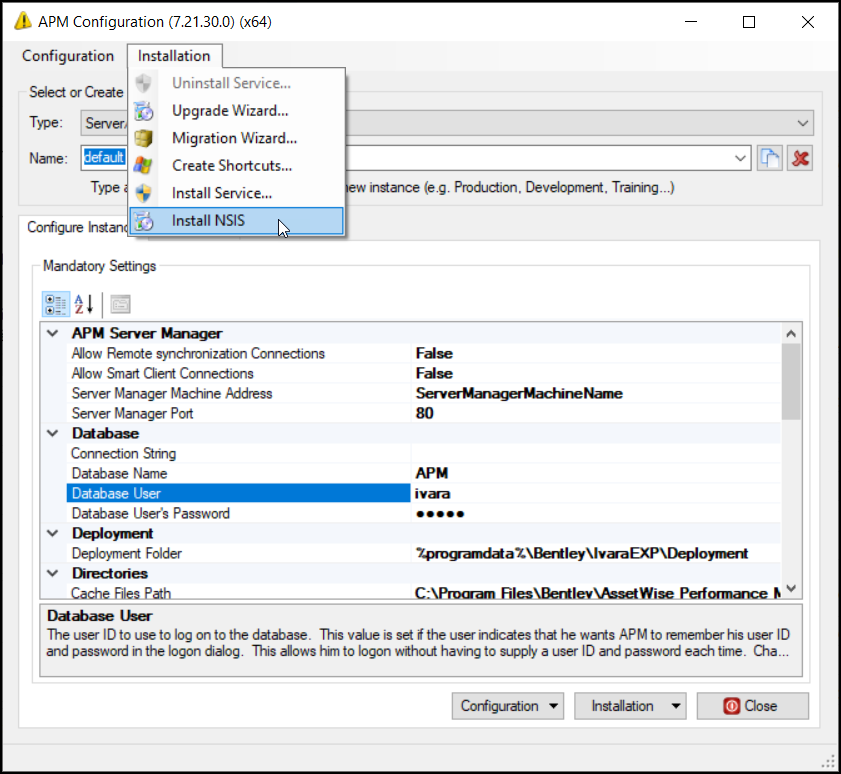Click the ServerManagerMachineName value cell
Screen dimensions: 841x774
point(595,393)
